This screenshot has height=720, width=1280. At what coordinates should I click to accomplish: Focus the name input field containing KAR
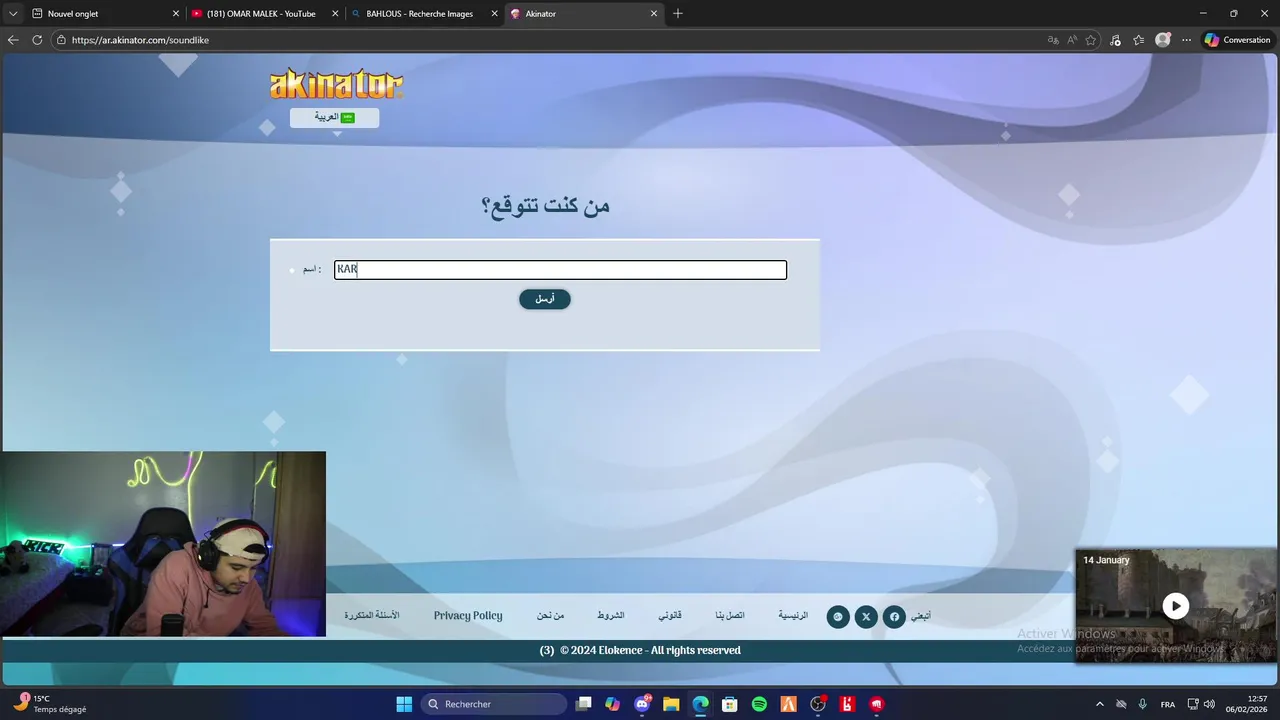[x=560, y=270]
